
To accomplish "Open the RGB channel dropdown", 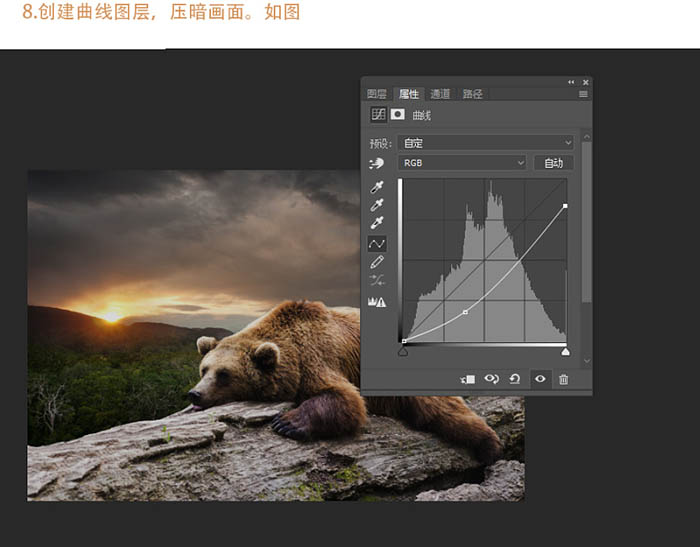I will point(462,163).
